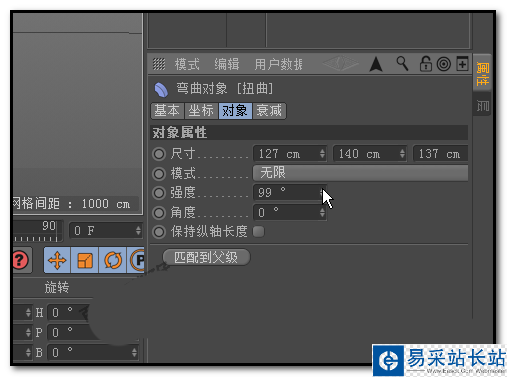Toggle the 强度 keyframe circle
Image resolution: width=507 pixels, height=377 pixels.
[159, 193]
